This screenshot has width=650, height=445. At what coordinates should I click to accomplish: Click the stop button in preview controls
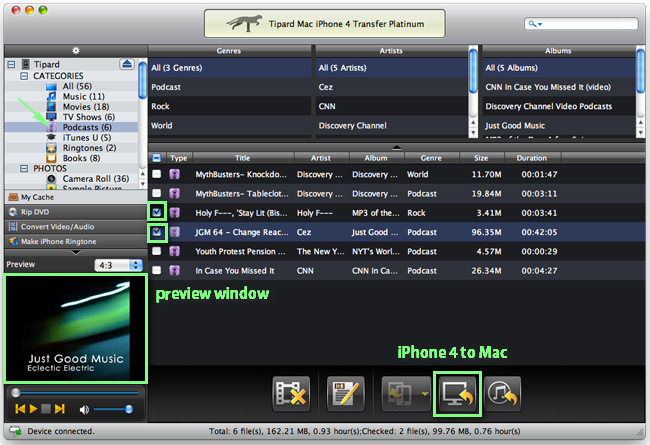(46, 409)
